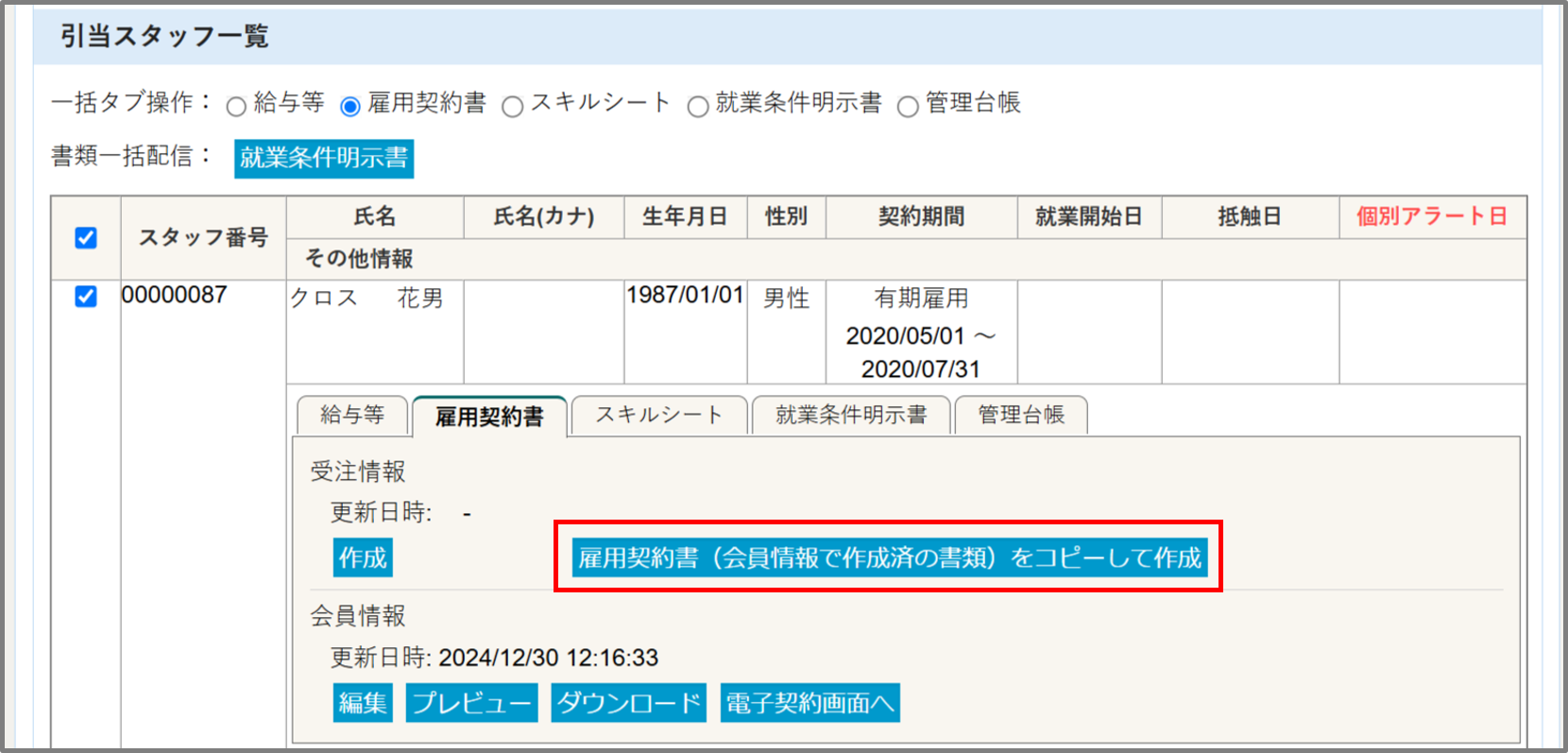
Task: Click the 就業条件明示書 bulk delivery button
Action: 324,158
